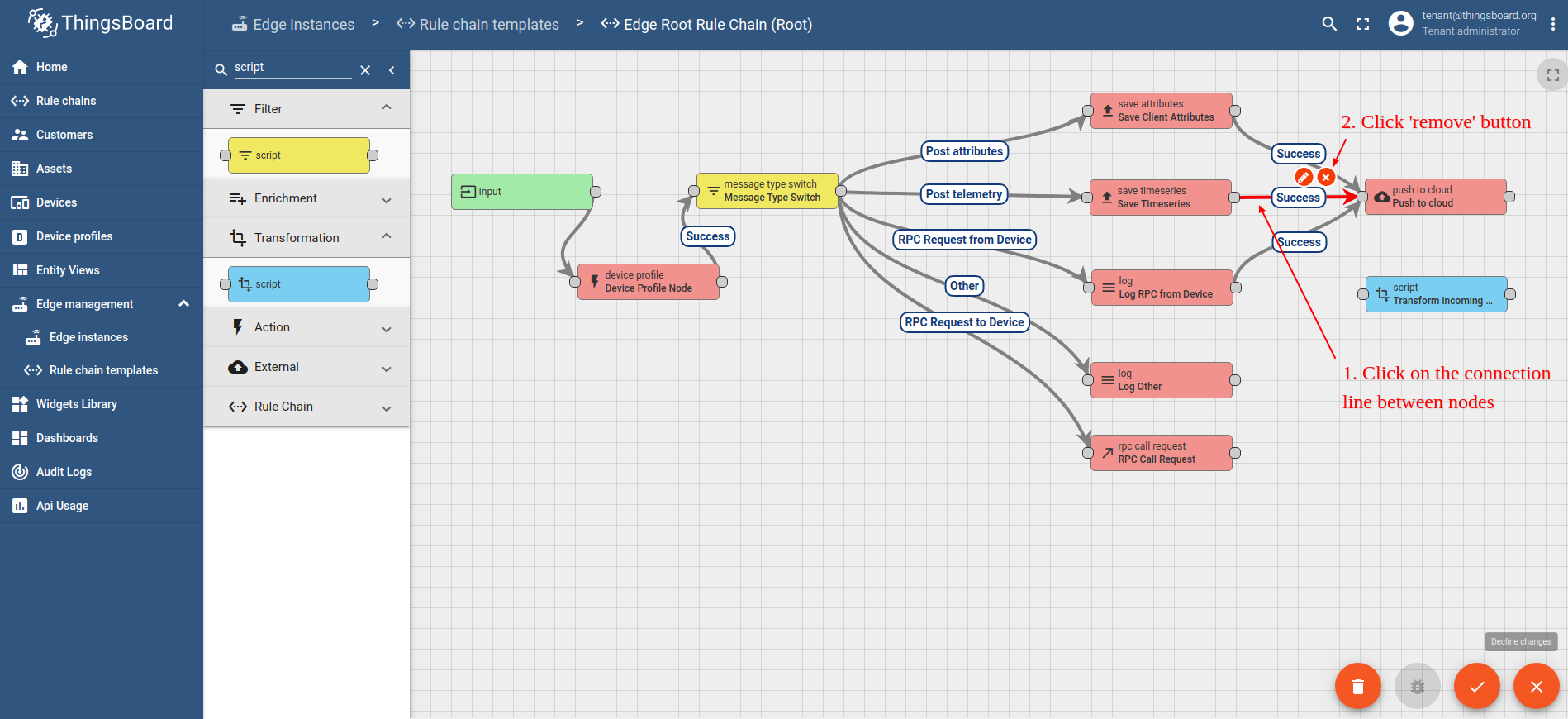Collapse the Edge management menu
Image resolution: width=1568 pixels, height=719 pixels.
[102, 304]
